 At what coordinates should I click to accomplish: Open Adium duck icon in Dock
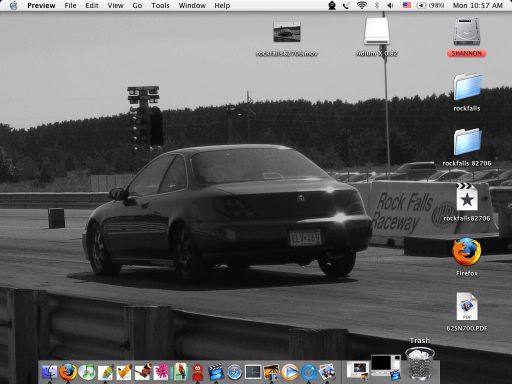coord(198,372)
